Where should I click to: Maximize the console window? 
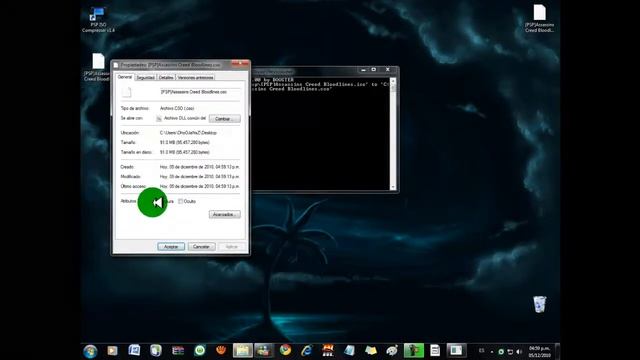tap(373, 70)
